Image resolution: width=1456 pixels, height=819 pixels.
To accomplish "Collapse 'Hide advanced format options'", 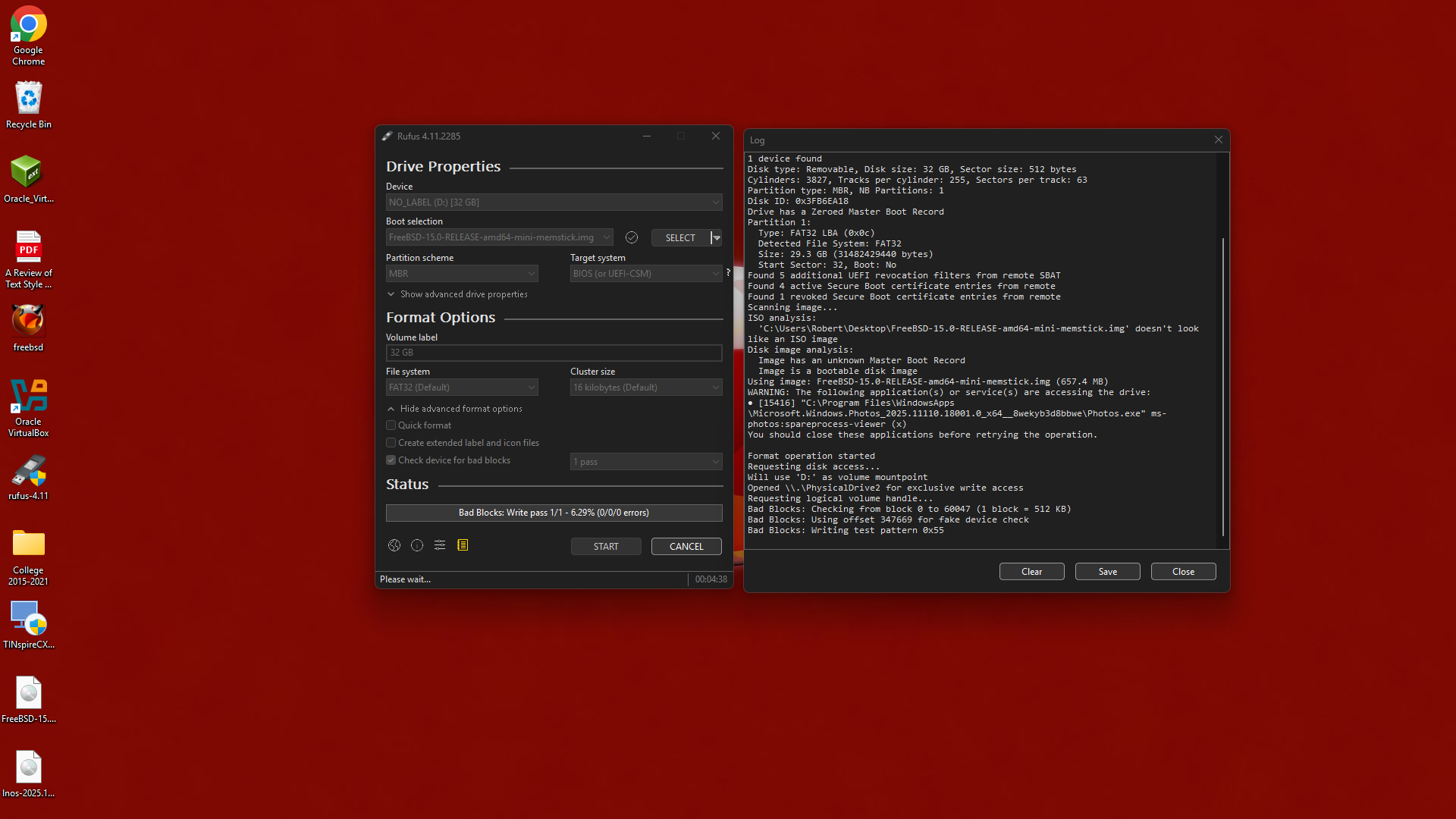I will [x=454, y=408].
